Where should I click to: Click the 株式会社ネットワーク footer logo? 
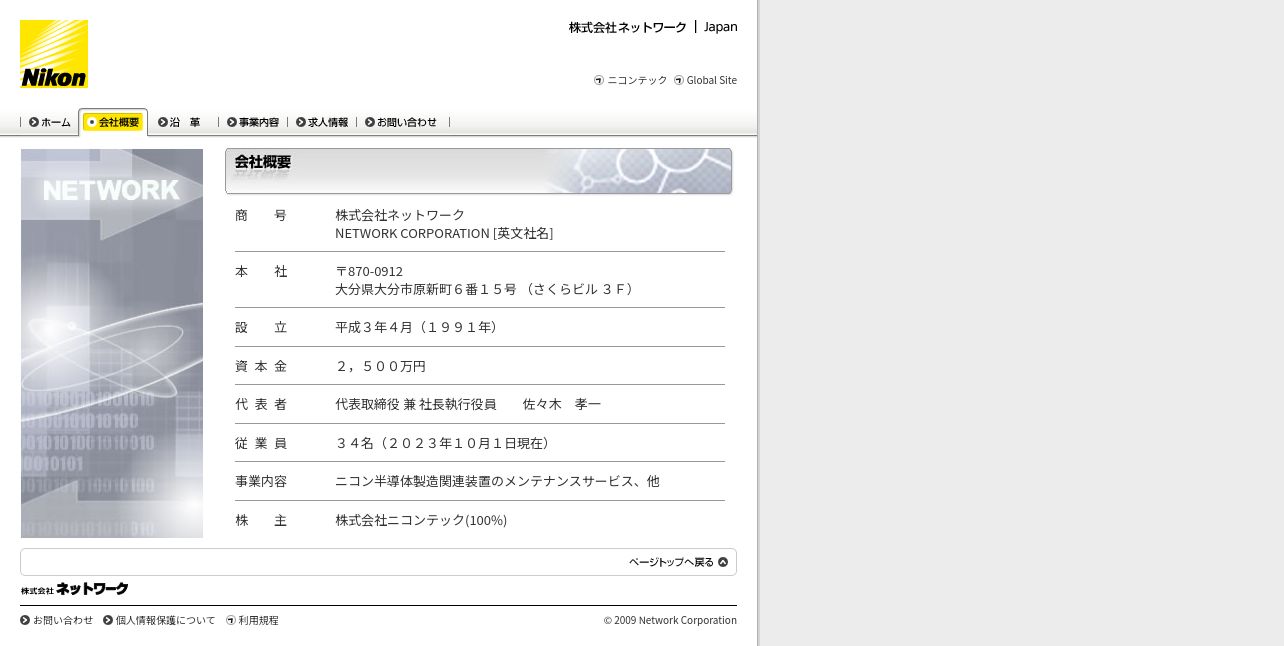pos(74,589)
